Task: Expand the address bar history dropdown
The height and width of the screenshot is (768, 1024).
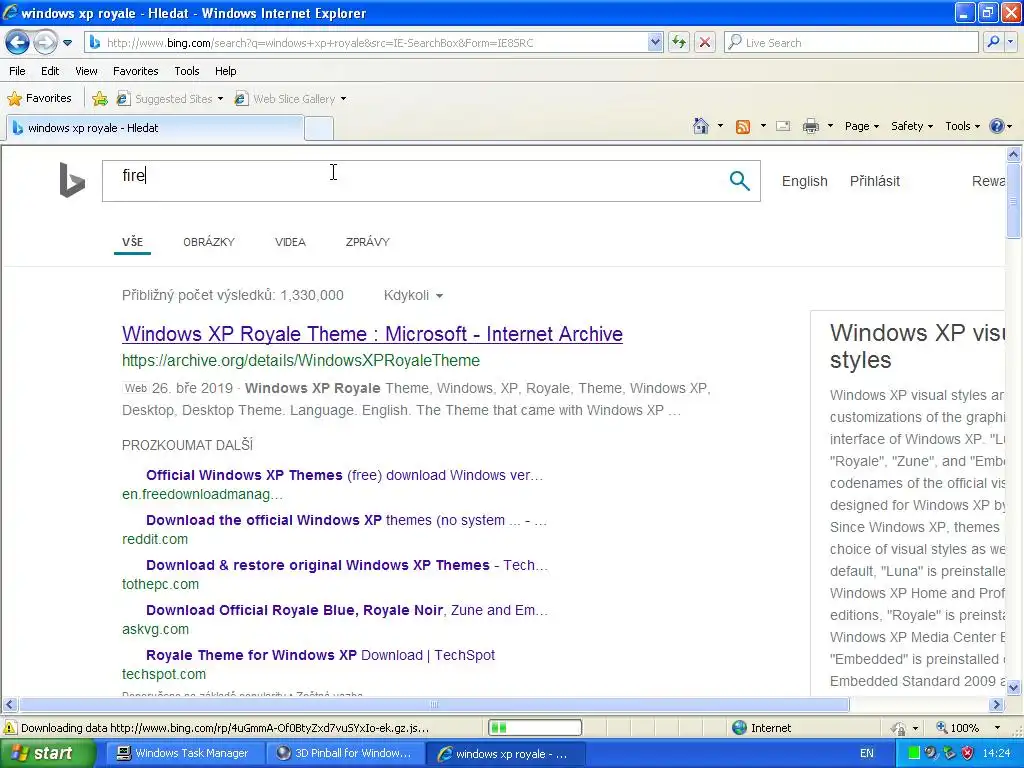Action: coord(656,43)
